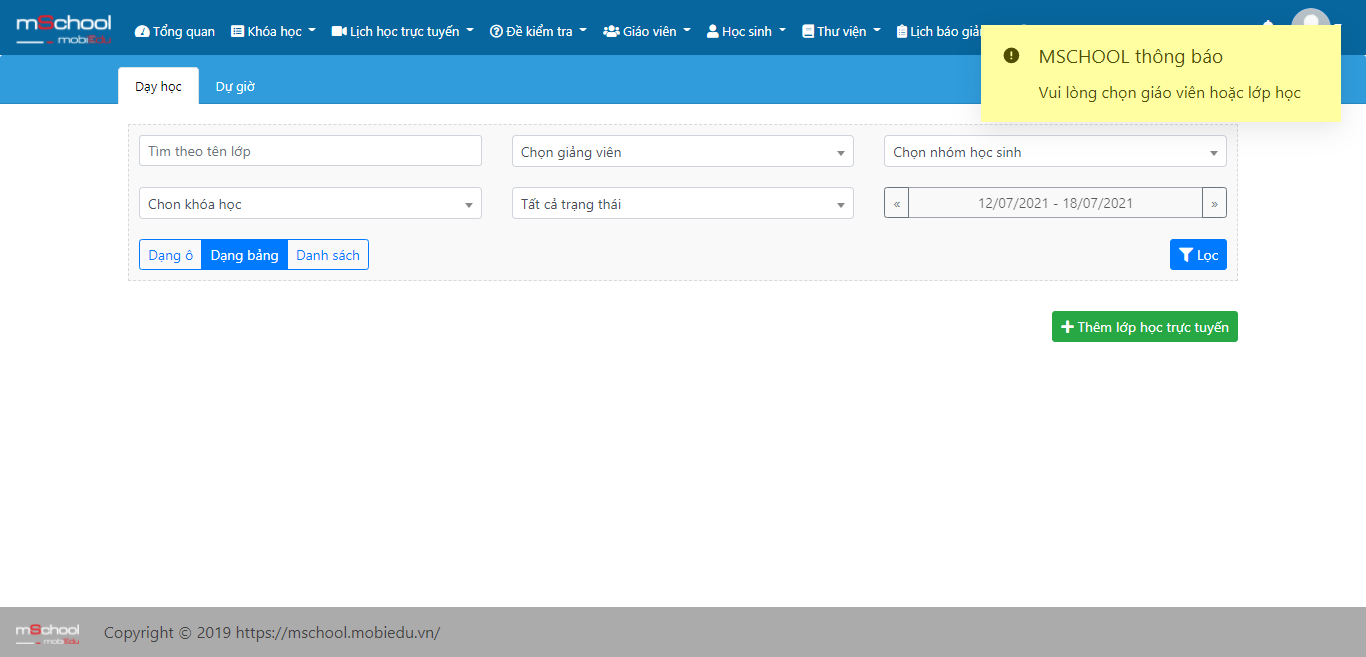Click the video camera icon beside Lịch học
The image size is (1366, 657).
tap(339, 31)
